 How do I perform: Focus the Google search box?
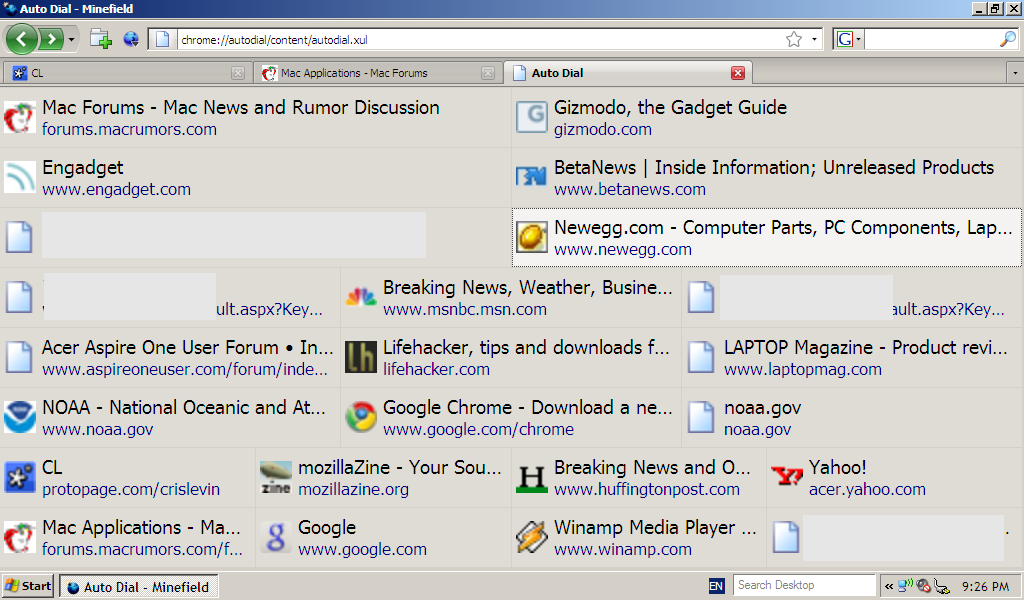(931, 39)
